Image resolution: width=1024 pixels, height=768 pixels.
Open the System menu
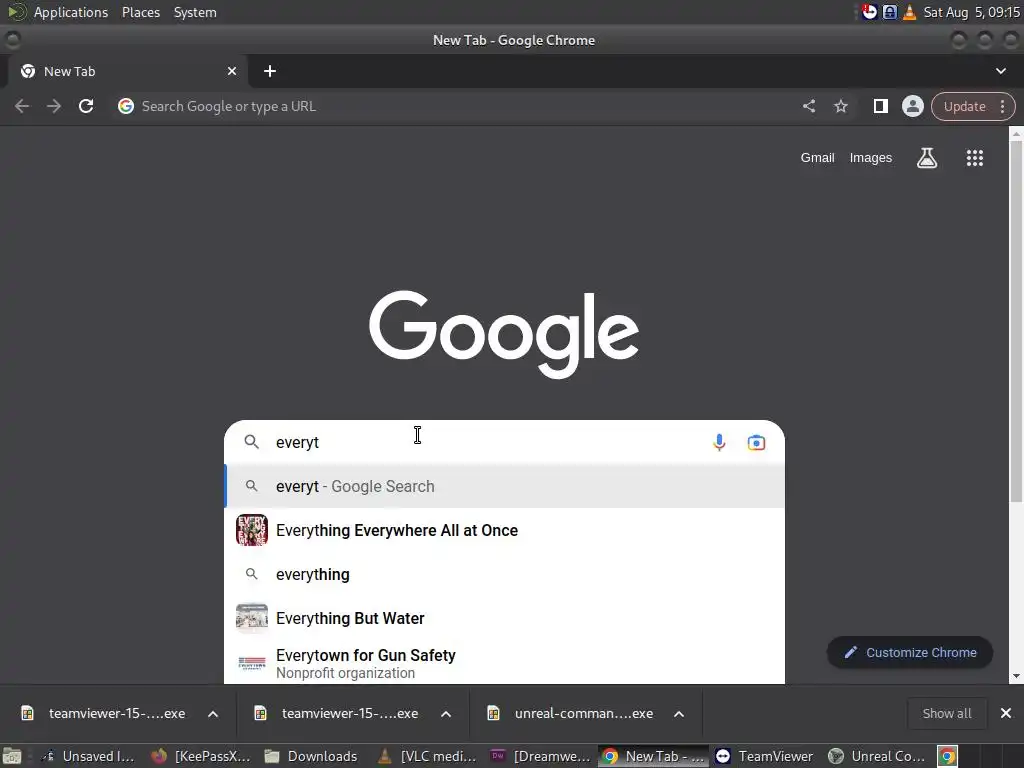pyautogui.click(x=195, y=12)
